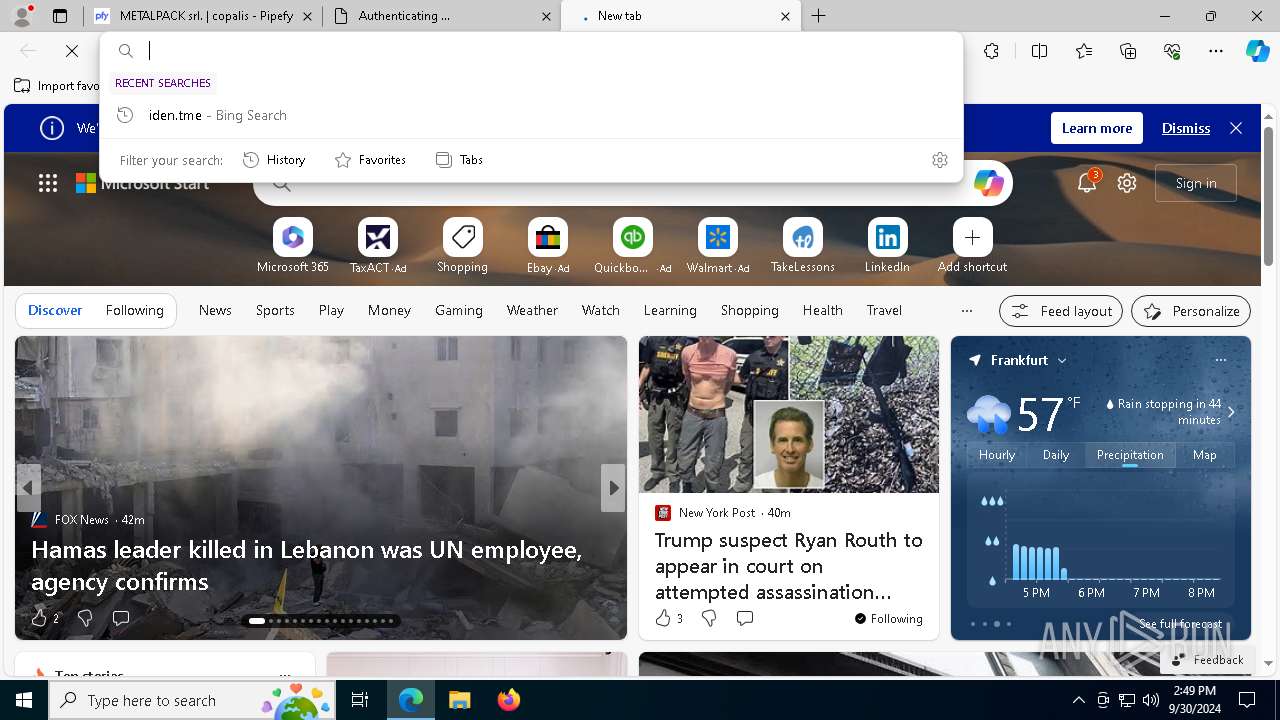Screen dimensions: 1280x720
Task: Open the Precipitation weather tab
Action: (1130, 455)
